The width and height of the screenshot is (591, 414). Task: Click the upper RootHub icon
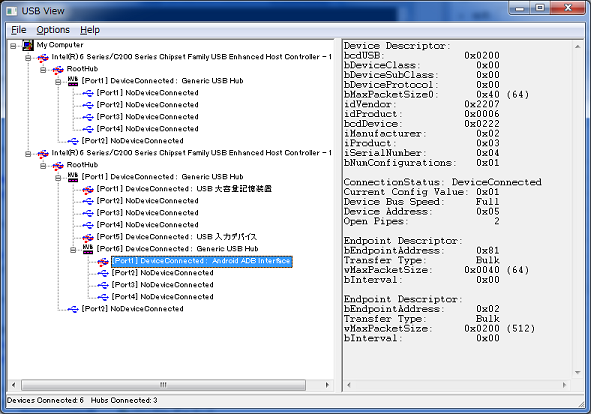58,70
